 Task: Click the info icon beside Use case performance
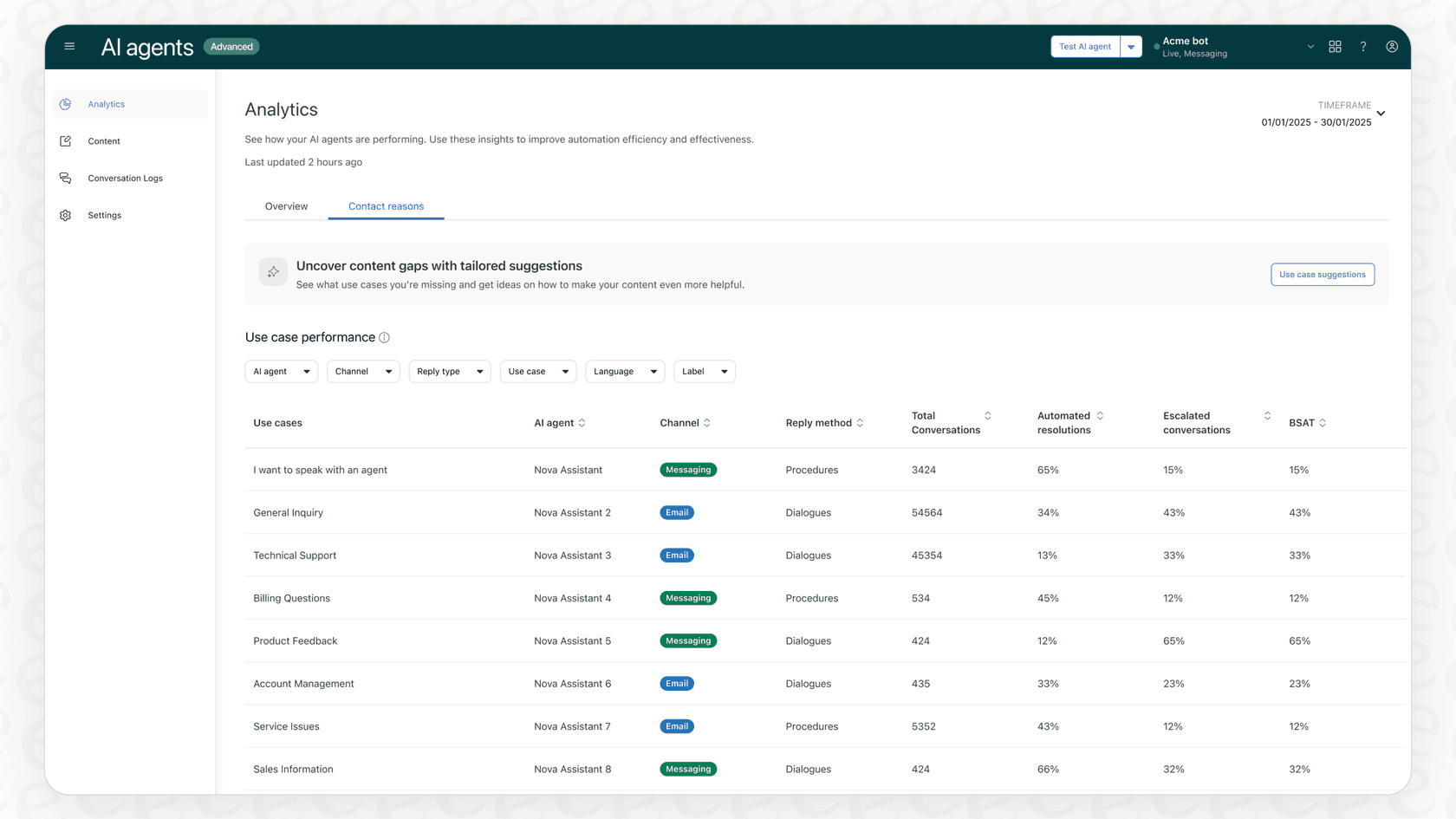385,337
